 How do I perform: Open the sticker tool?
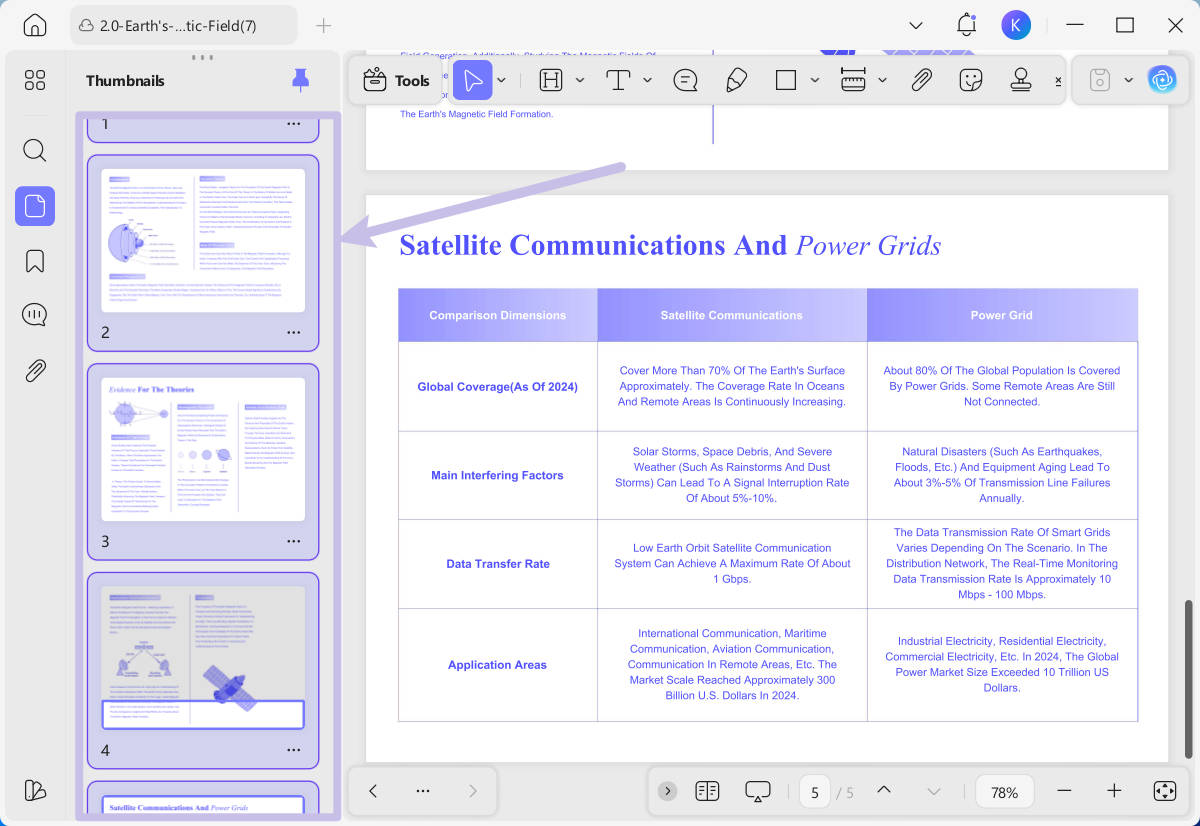[x=970, y=81]
